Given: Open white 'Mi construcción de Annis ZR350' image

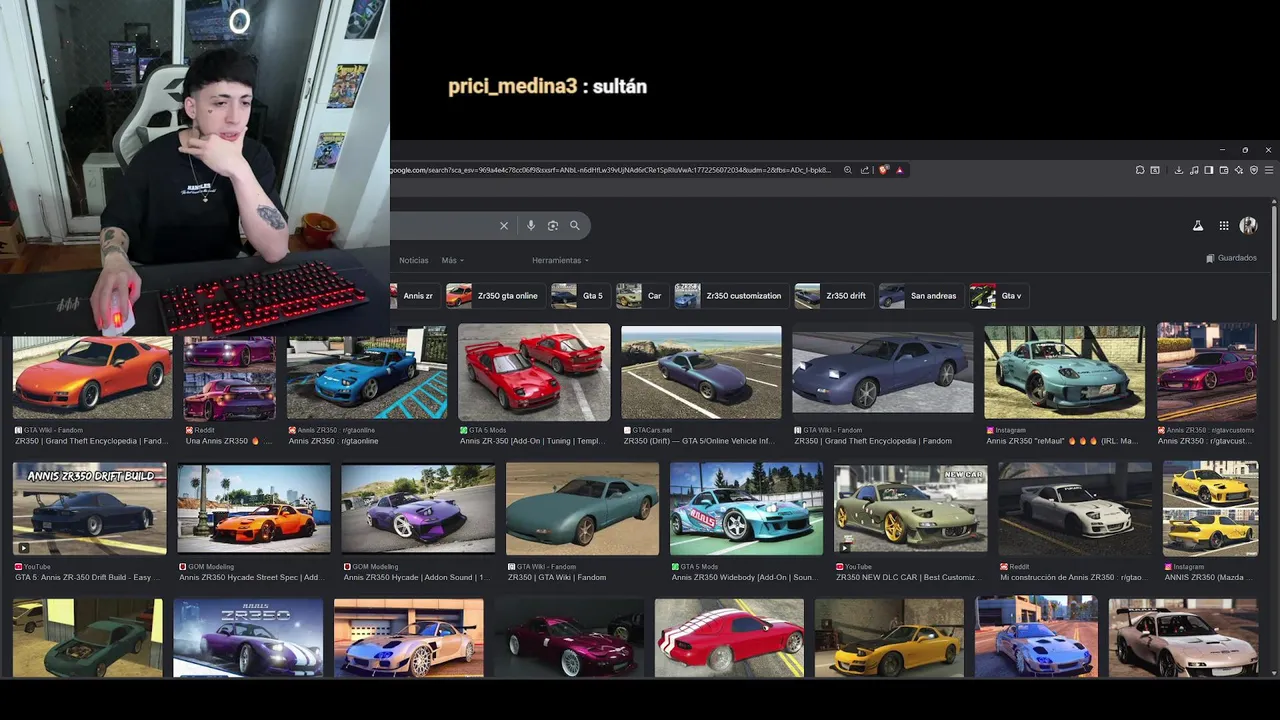Looking at the screenshot, I should click(x=1075, y=508).
